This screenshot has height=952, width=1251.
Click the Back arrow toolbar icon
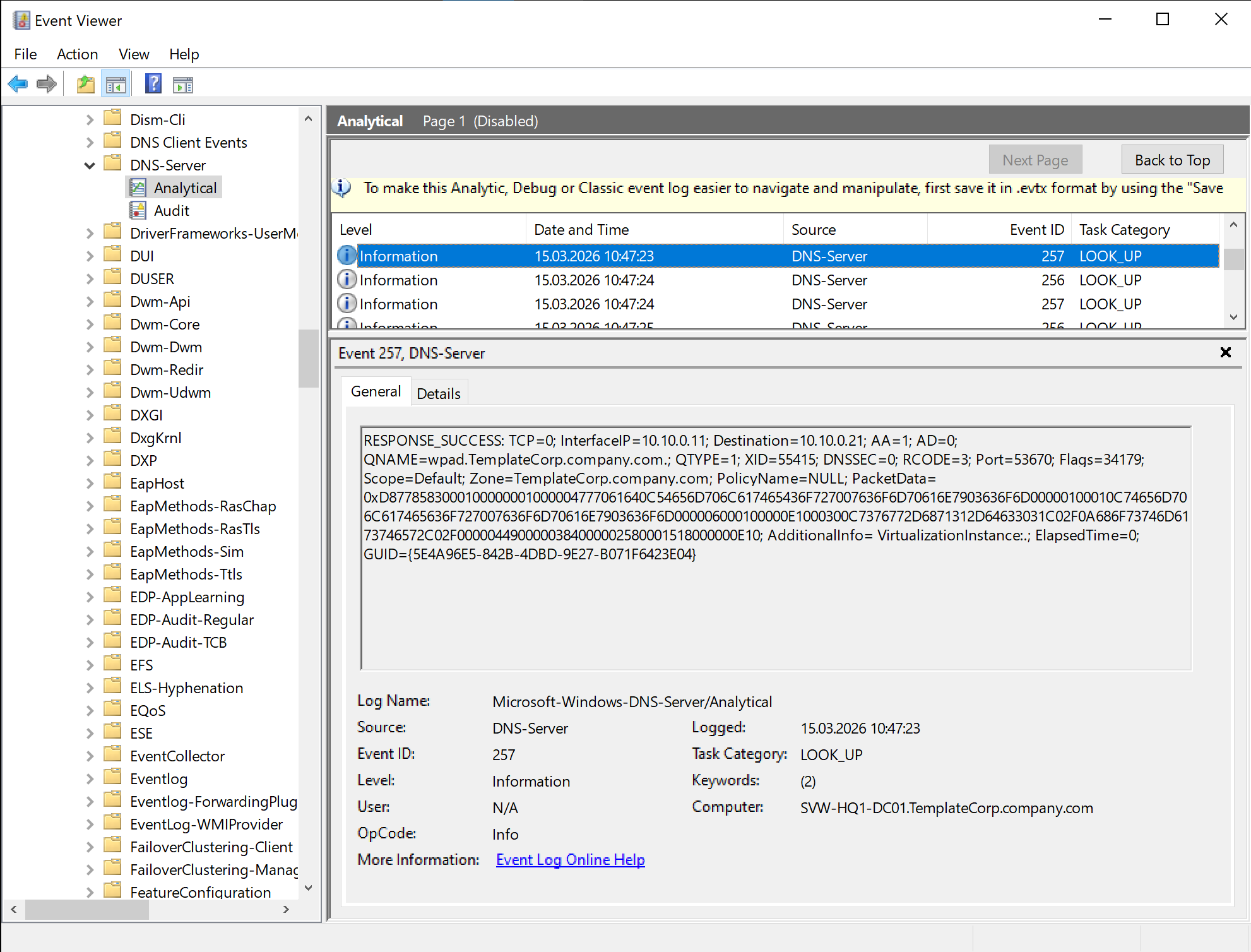click(x=18, y=84)
